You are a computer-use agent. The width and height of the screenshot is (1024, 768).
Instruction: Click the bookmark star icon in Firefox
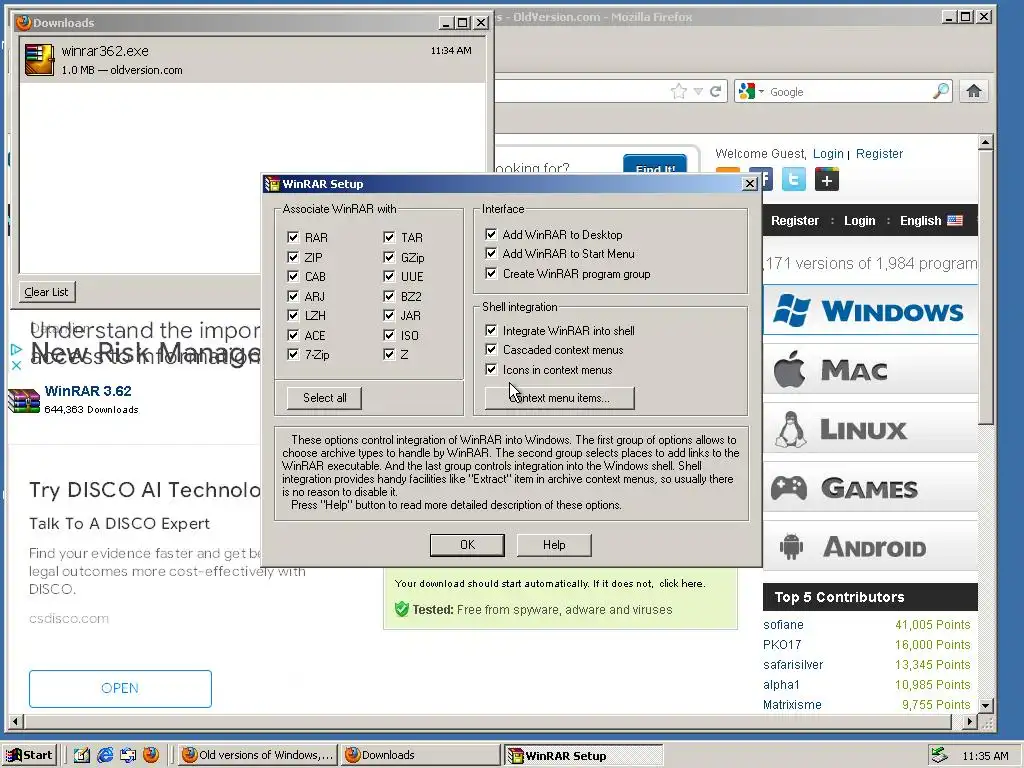pos(679,91)
